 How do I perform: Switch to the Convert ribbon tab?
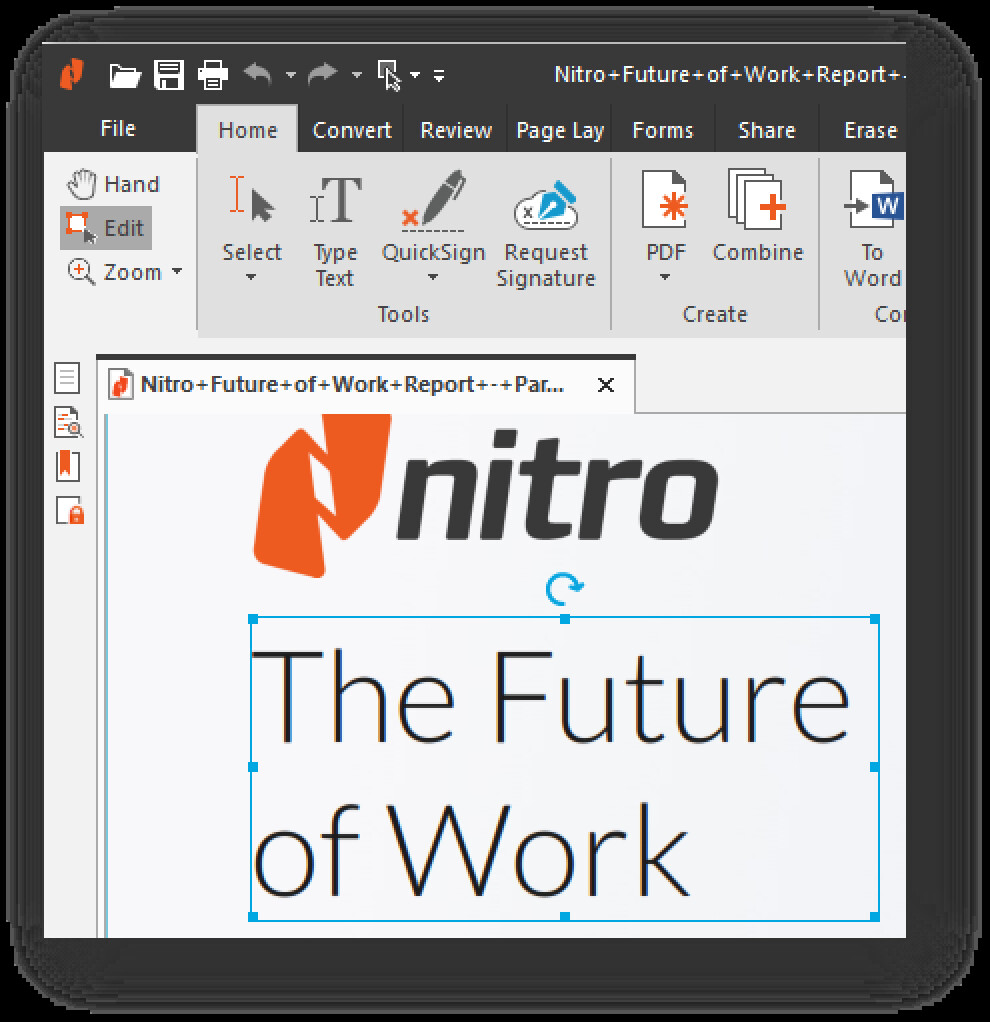tap(352, 130)
